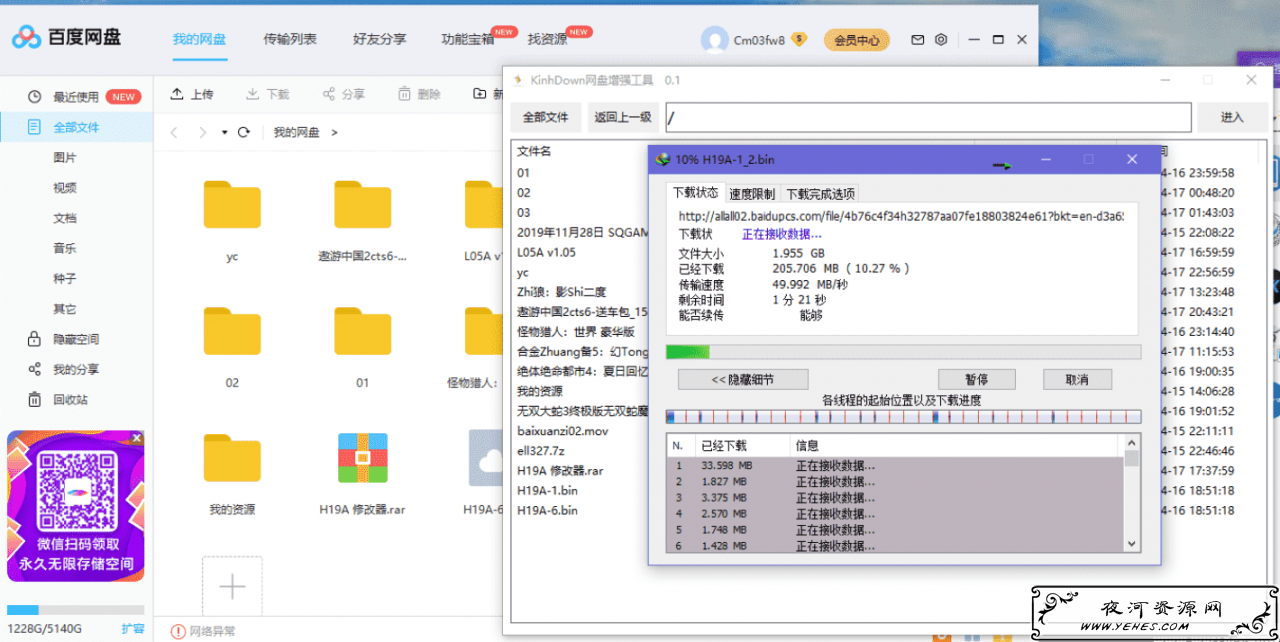This screenshot has width=1280, height=642.
Task: Select H19A 修改器.rar archive icon
Action: pyautogui.click(x=363, y=458)
